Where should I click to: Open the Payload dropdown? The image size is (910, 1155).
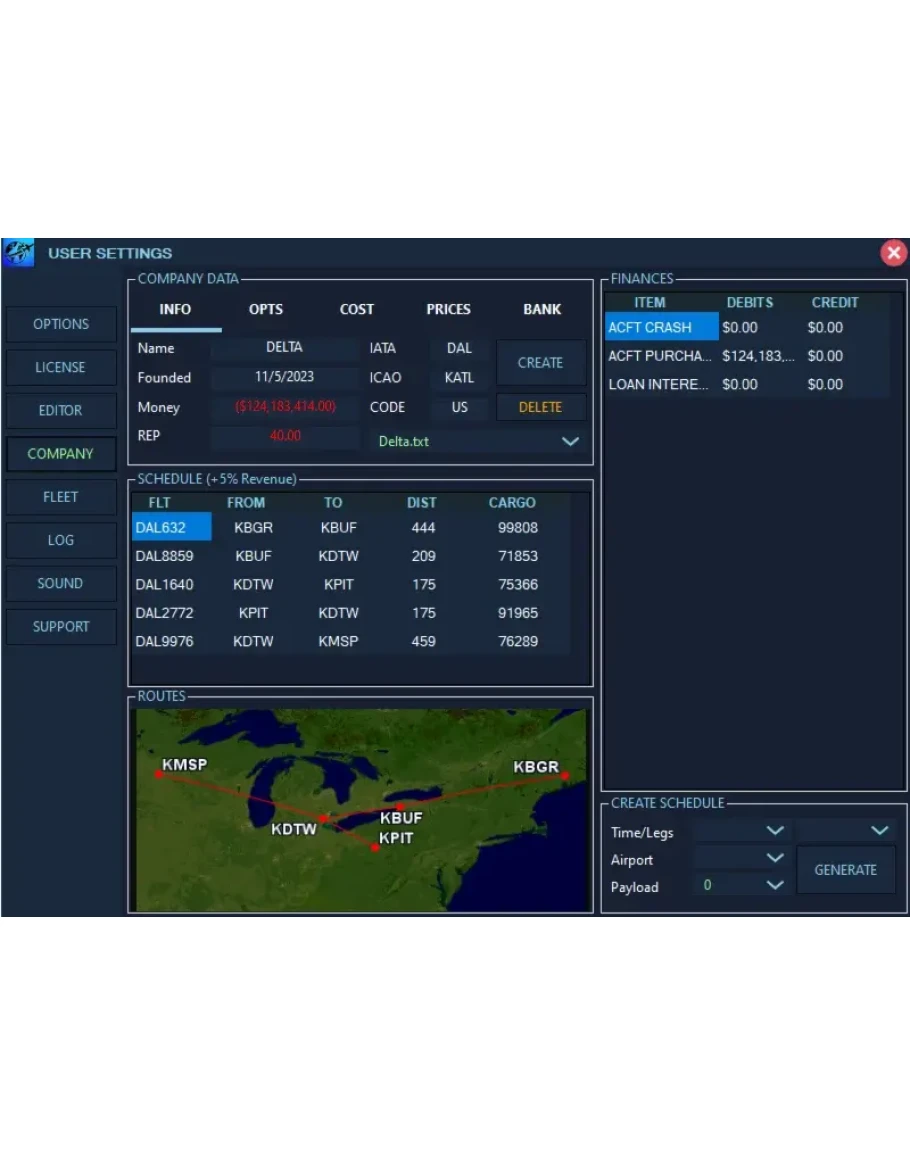click(773, 885)
